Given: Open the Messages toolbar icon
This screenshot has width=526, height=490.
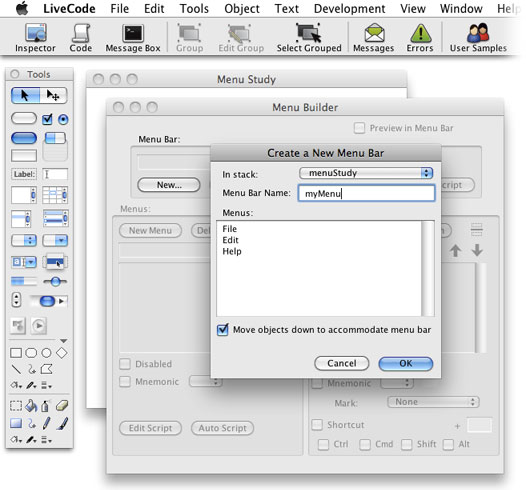Looking at the screenshot, I should click(373, 38).
